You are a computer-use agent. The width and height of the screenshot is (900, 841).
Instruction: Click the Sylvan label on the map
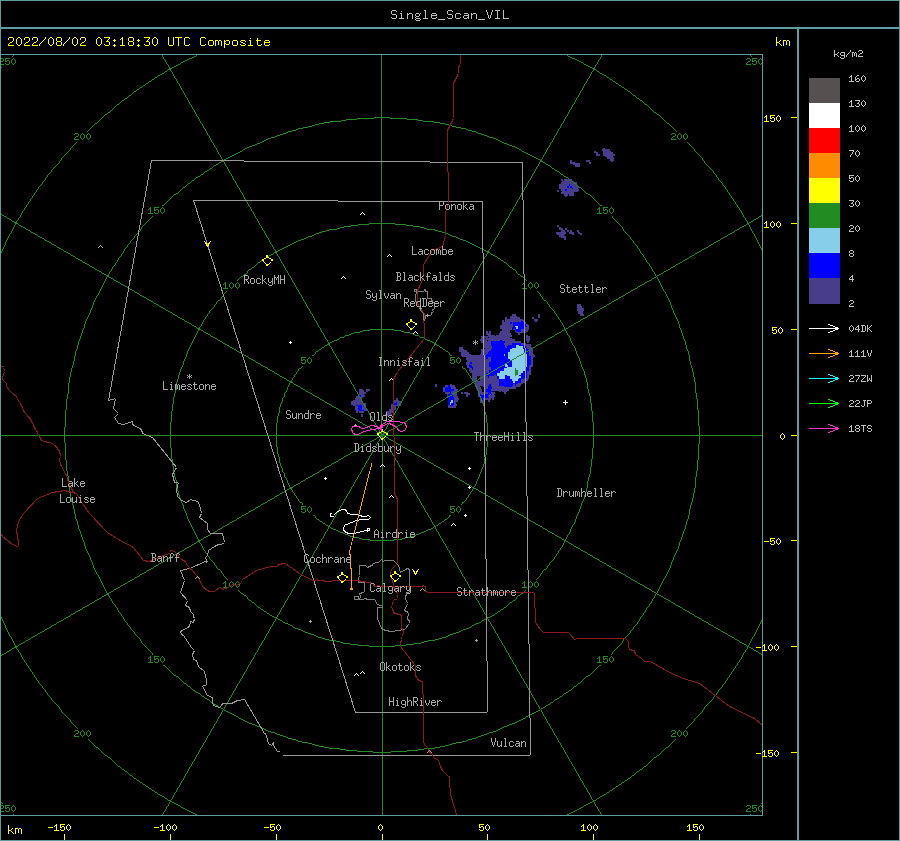383,295
